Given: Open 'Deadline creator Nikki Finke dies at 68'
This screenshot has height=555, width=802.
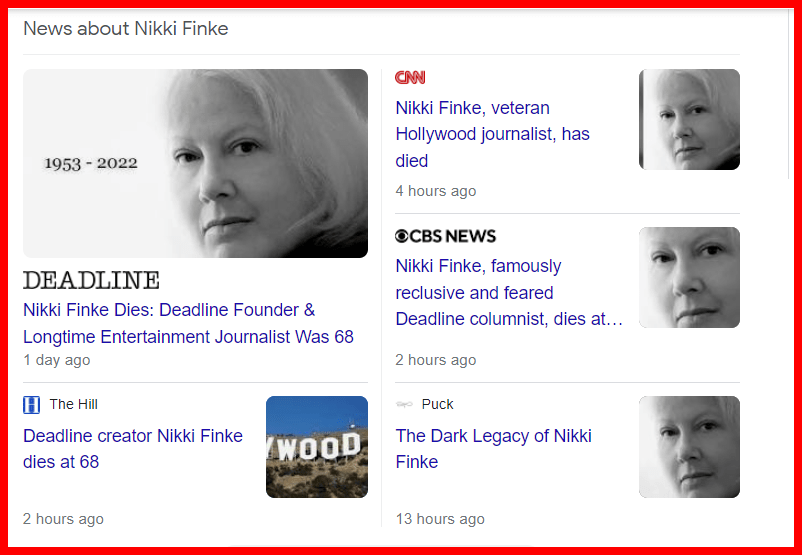Looking at the screenshot, I should coord(133,449).
